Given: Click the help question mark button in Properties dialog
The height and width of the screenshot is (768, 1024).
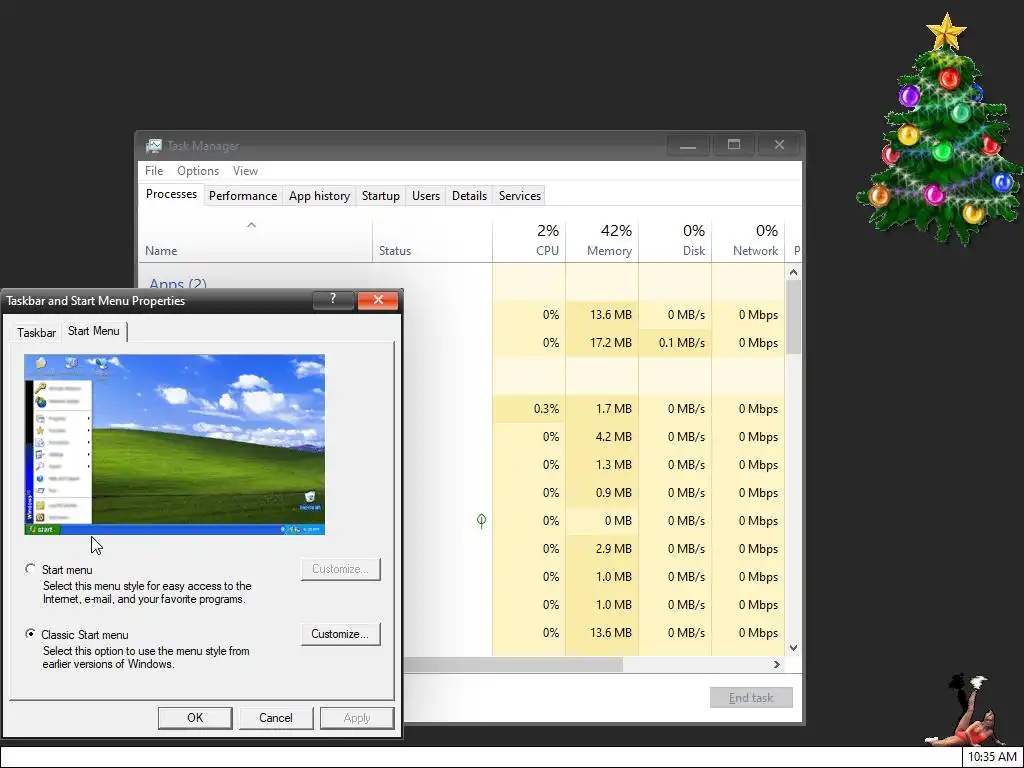Looking at the screenshot, I should (333, 300).
